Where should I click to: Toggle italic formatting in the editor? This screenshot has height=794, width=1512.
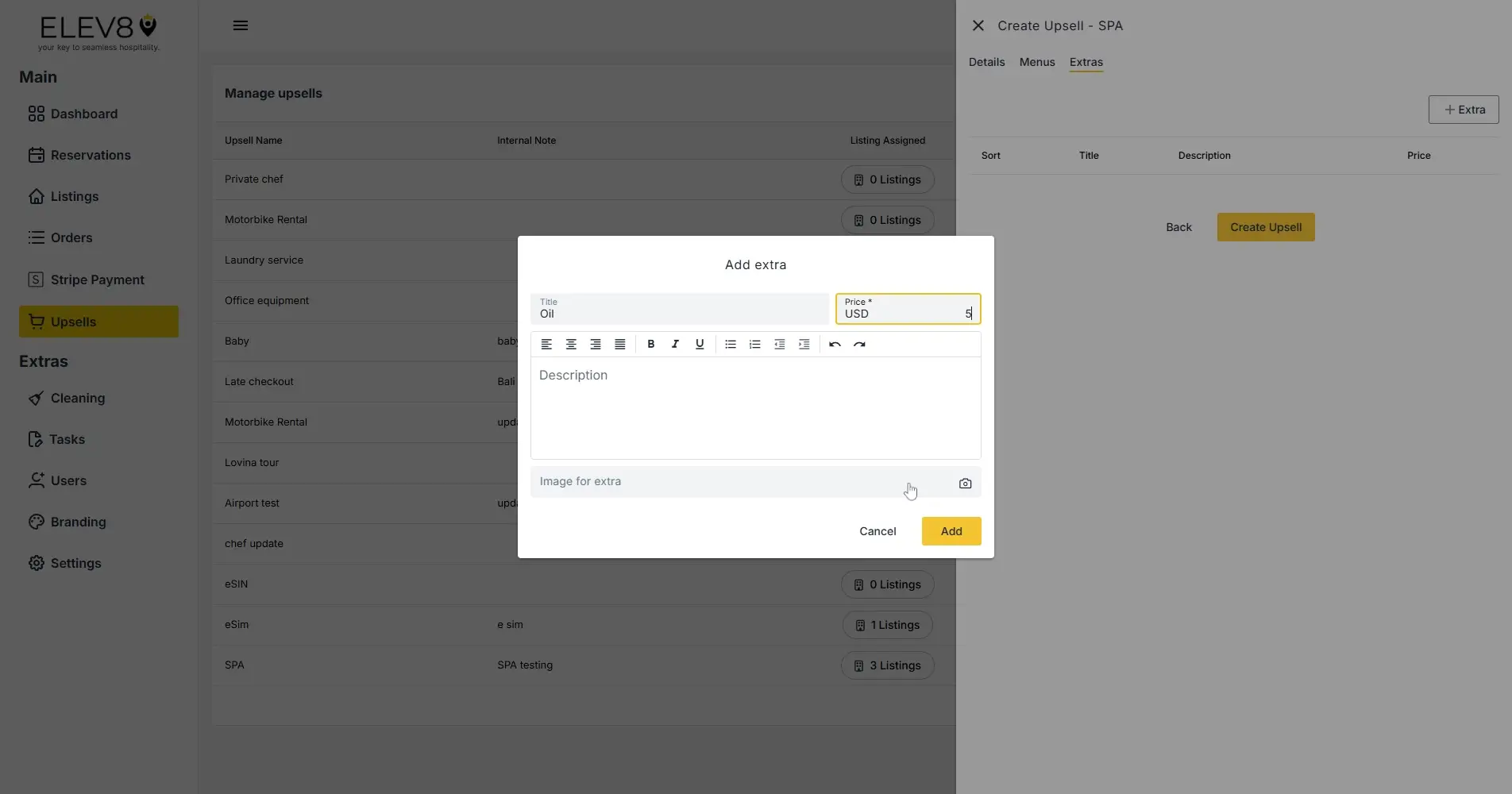[x=675, y=344]
